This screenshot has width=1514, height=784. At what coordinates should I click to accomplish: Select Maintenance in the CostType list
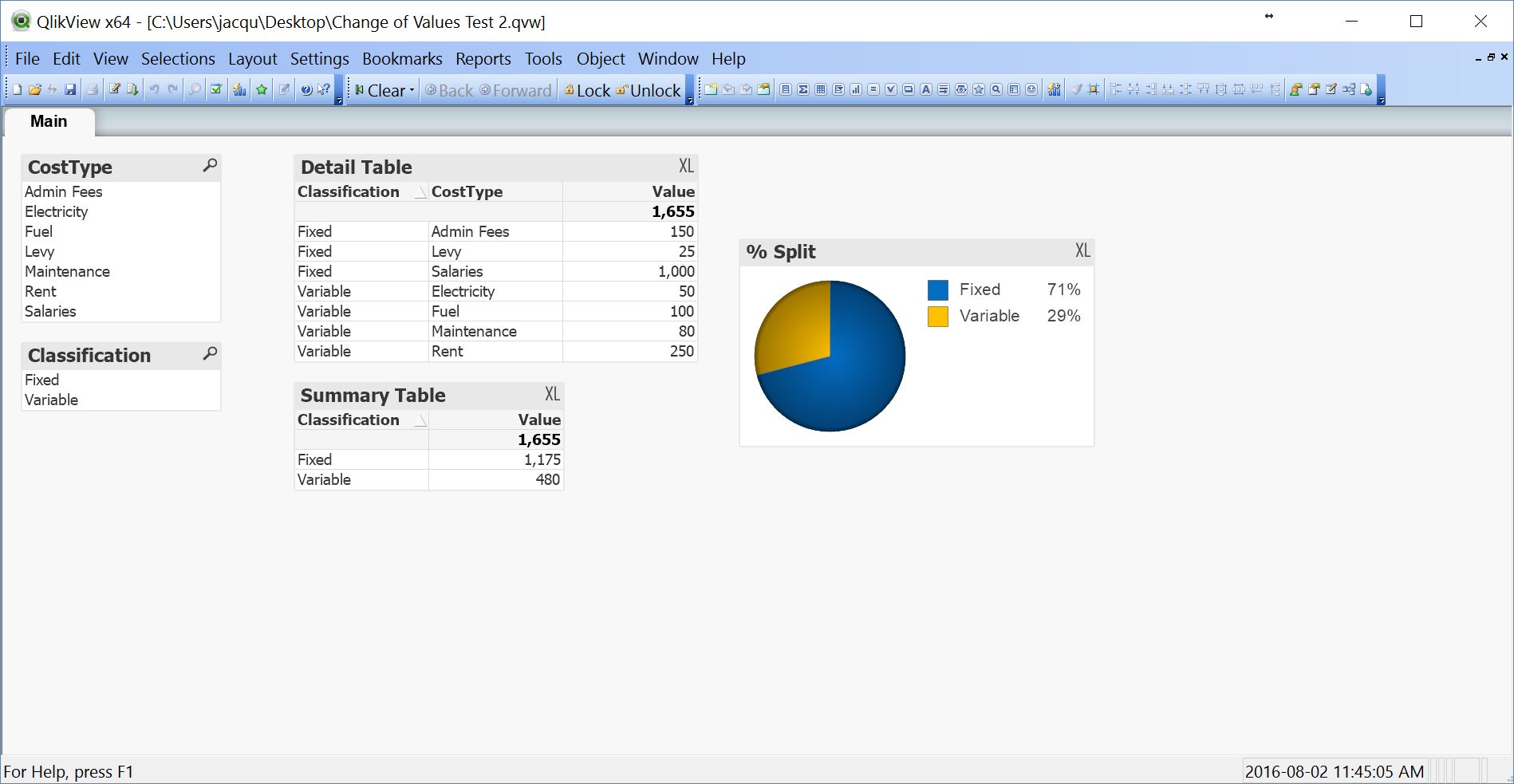coord(120,271)
